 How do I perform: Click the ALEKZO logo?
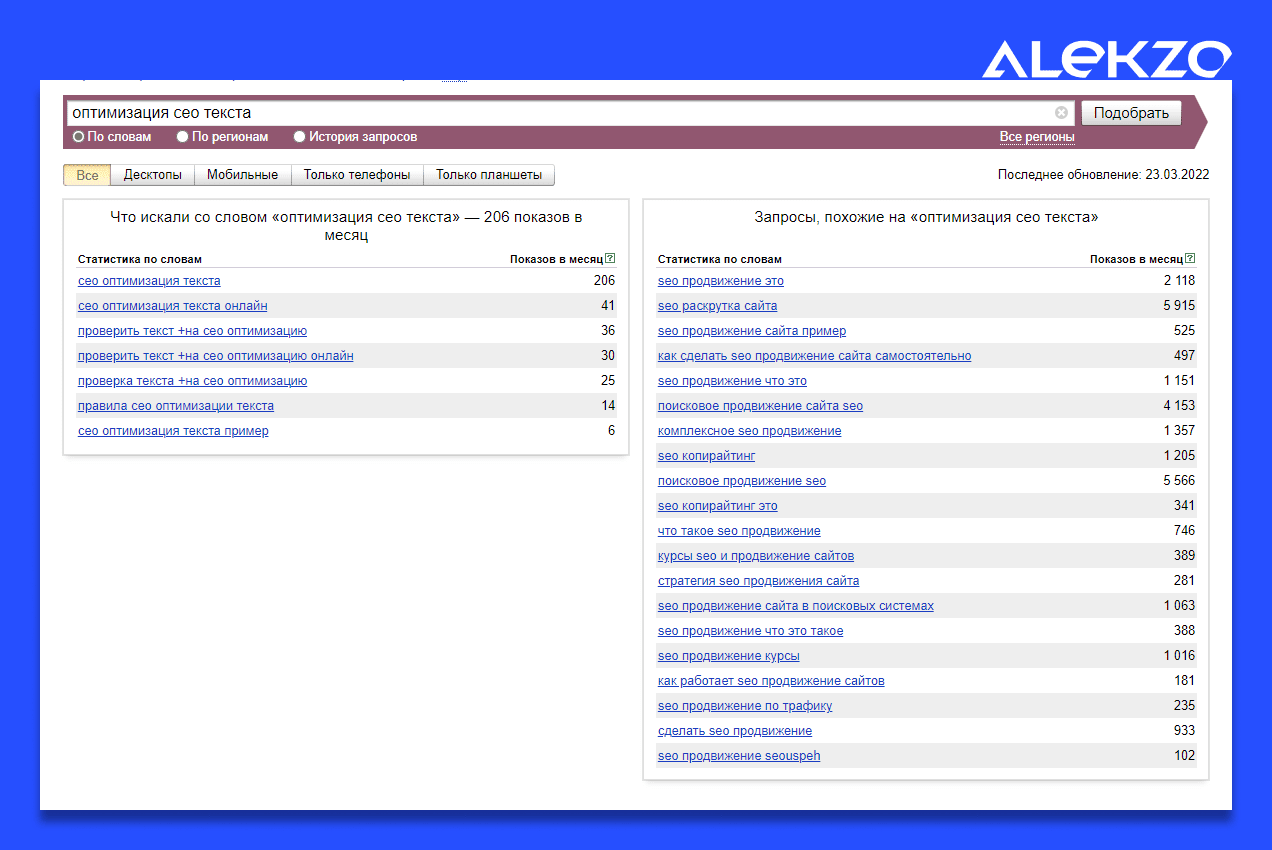[1106, 60]
